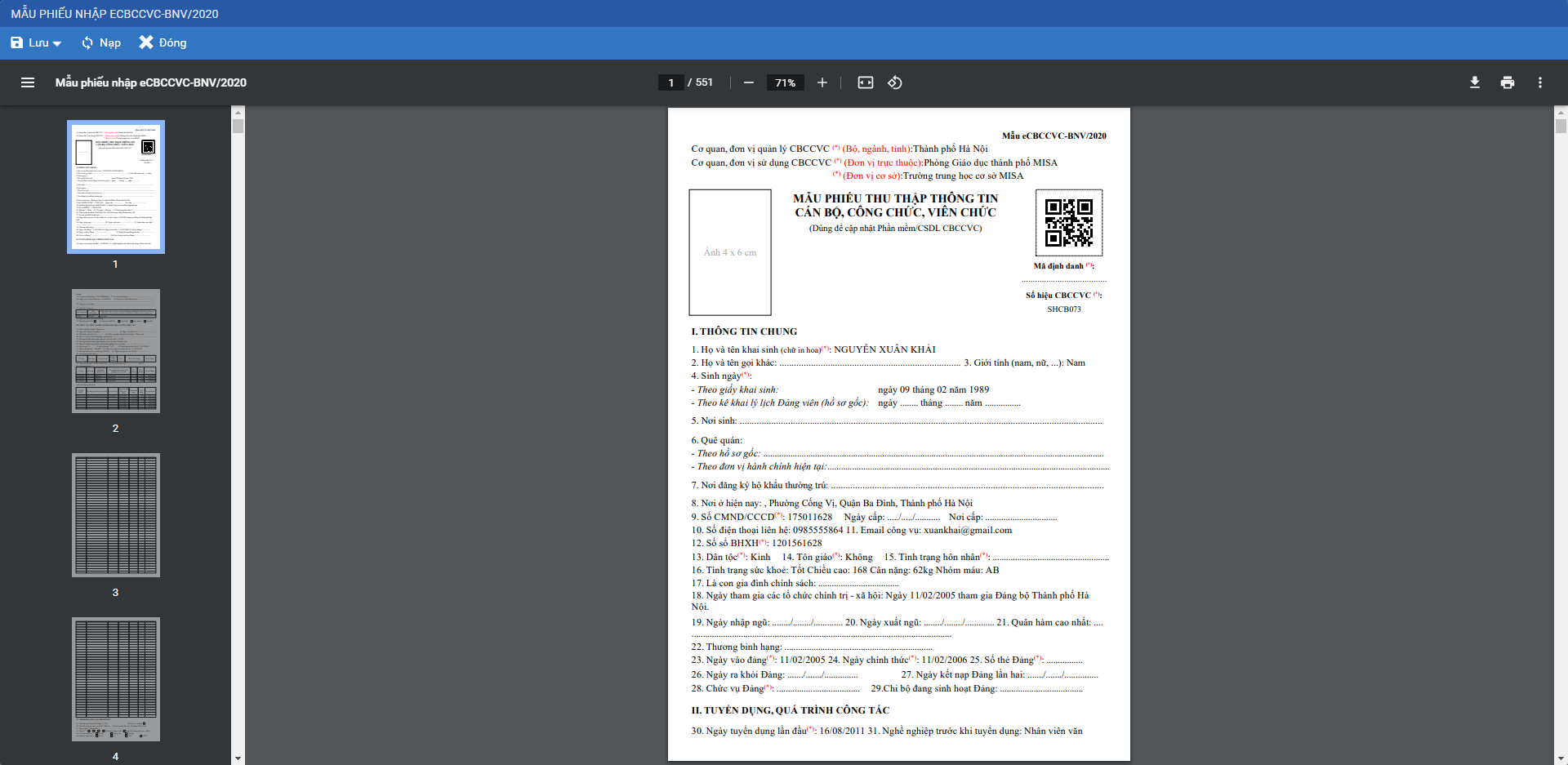Open page 2 thumbnail
This screenshot has height=765, width=1568.
[116, 351]
